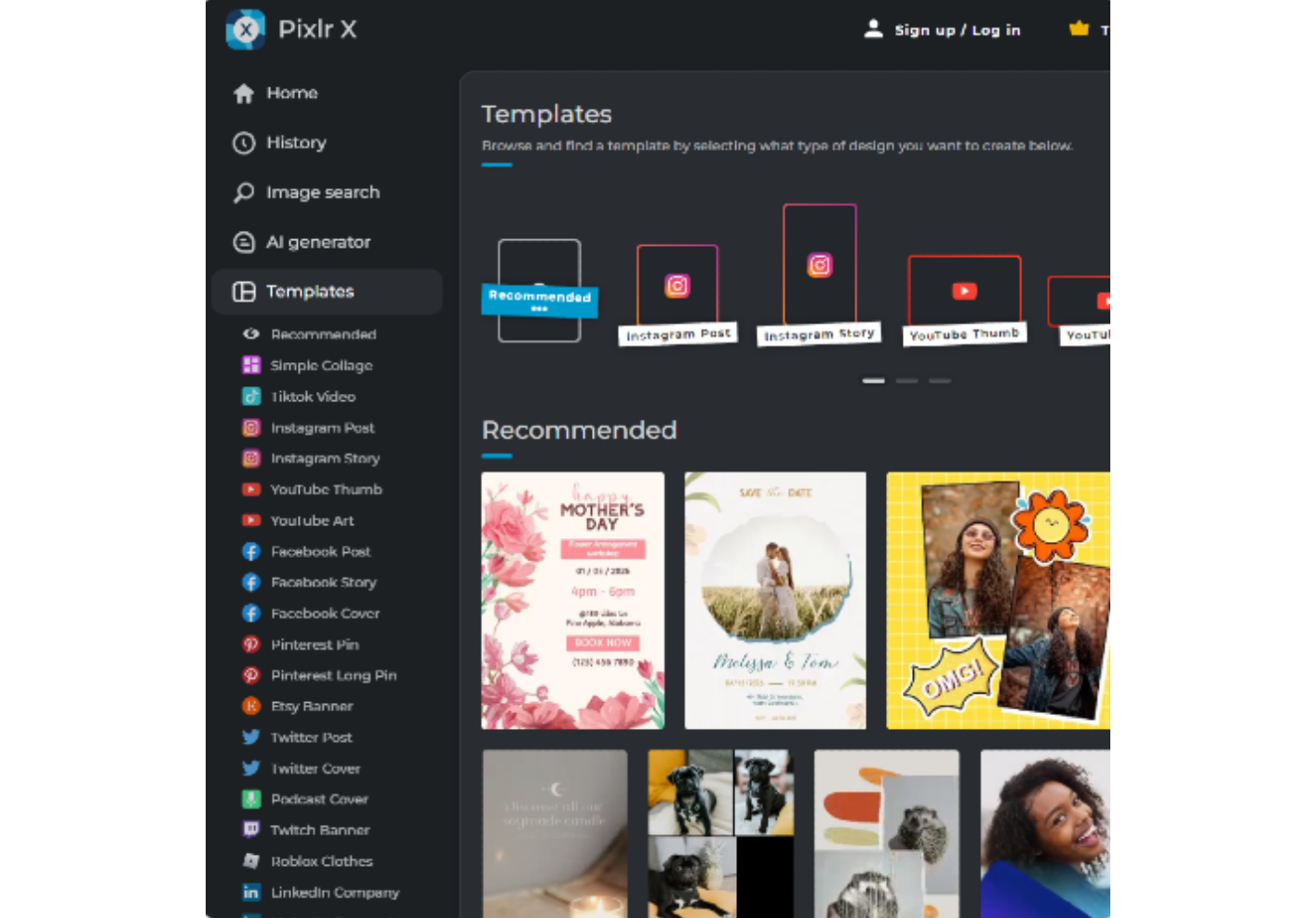This screenshot has width=1316, height=918.
Task: Click the Twitter Cover bird icon
Action: coord(251,768)
